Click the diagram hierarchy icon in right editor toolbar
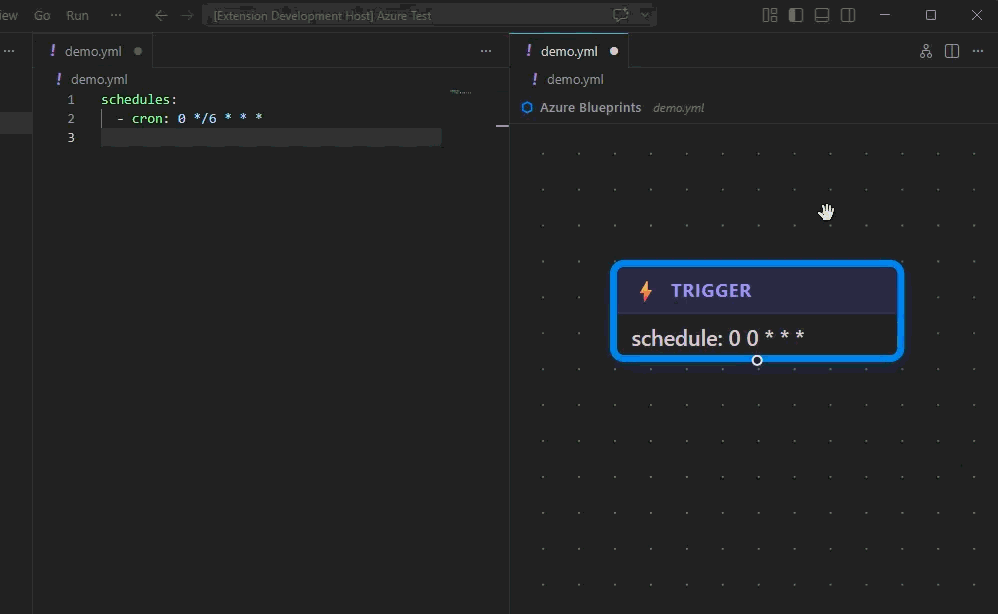 tap(926, 52)
